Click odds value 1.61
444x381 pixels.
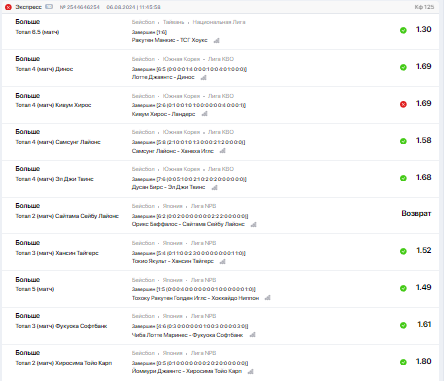point(424,324)
